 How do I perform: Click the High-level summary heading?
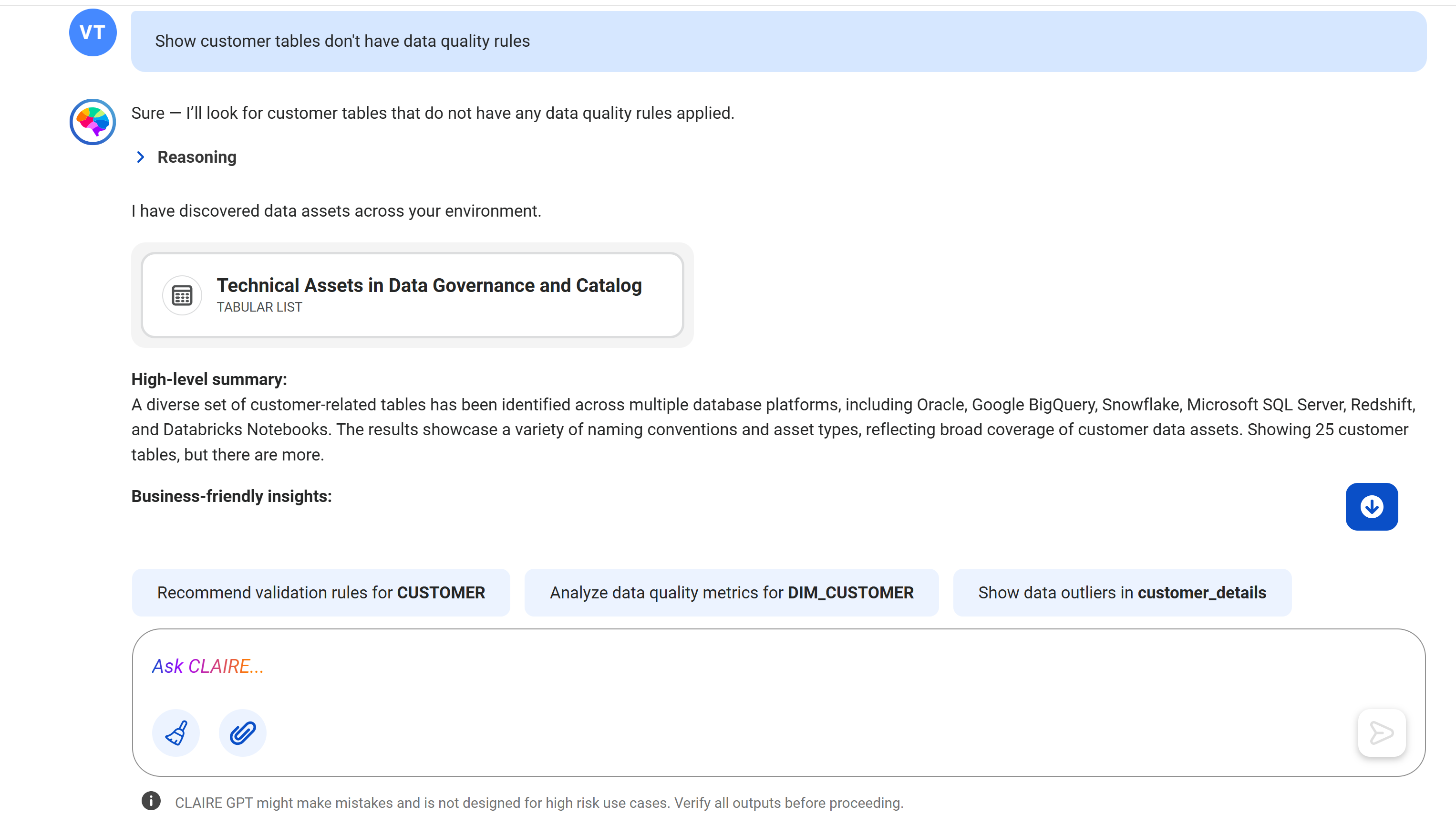[209, 379]
